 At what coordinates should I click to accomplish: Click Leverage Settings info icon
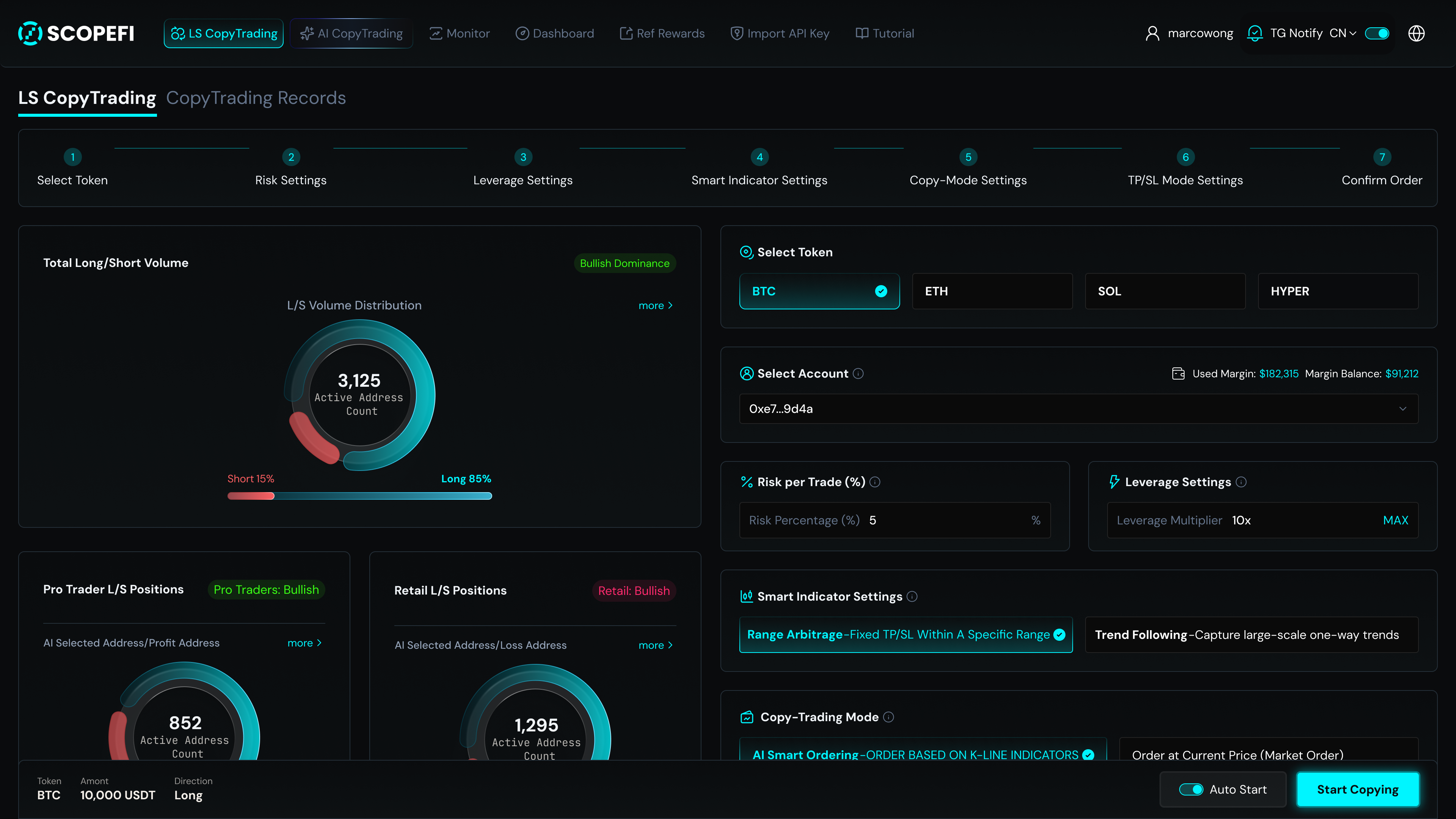click(1241, 482)
